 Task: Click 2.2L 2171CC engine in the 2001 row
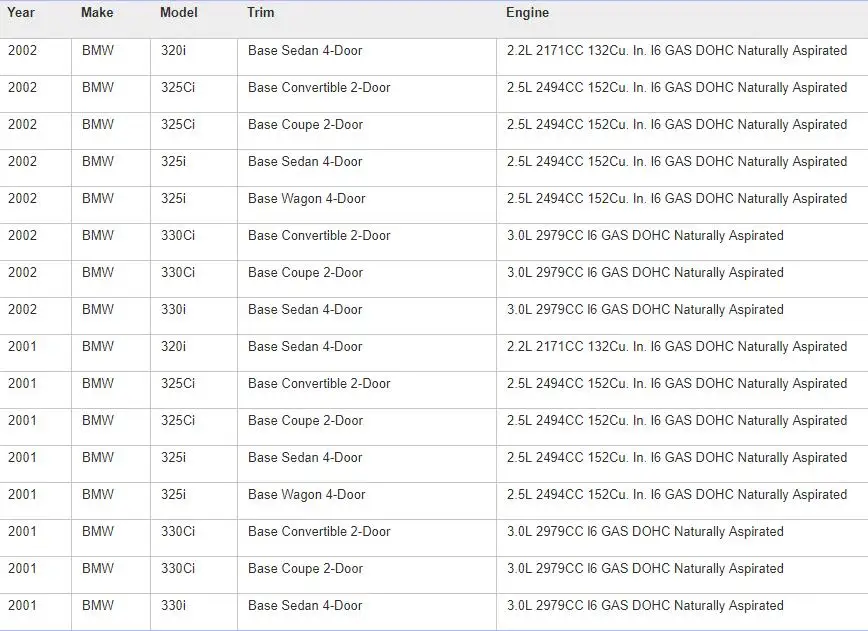tap(677, 347)
